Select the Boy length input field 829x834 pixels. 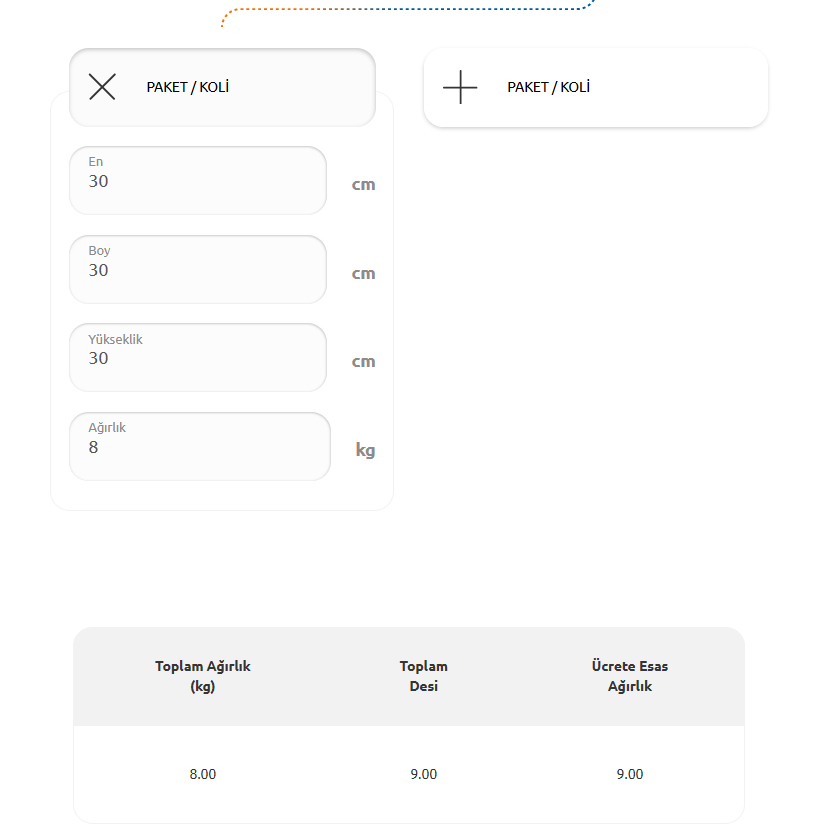pyautogui.click(x=198, y=270)
